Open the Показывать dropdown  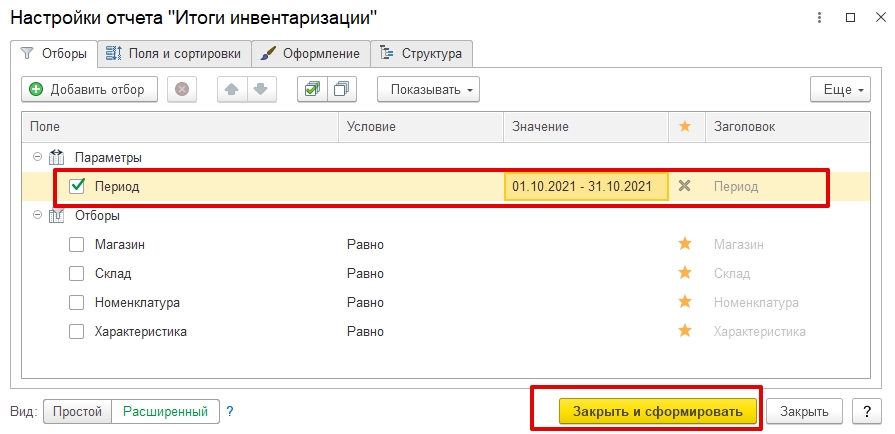click(428, 90)
